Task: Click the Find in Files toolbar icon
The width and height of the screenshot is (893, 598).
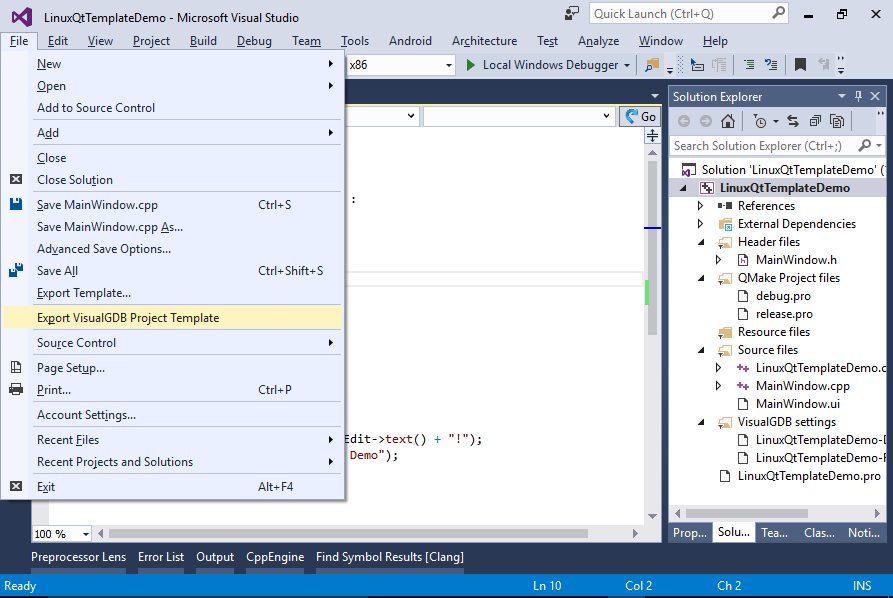Action: (652, 65)
